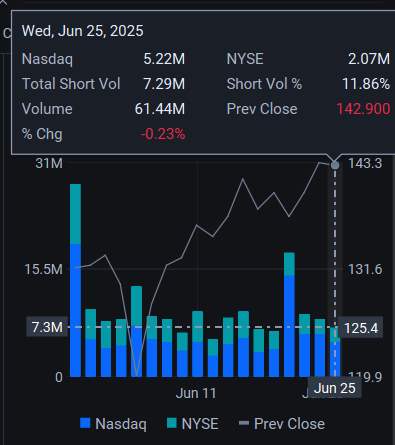Toggle the Nasdaq legend series
395x445 pixels.
[x=113, y=424]
